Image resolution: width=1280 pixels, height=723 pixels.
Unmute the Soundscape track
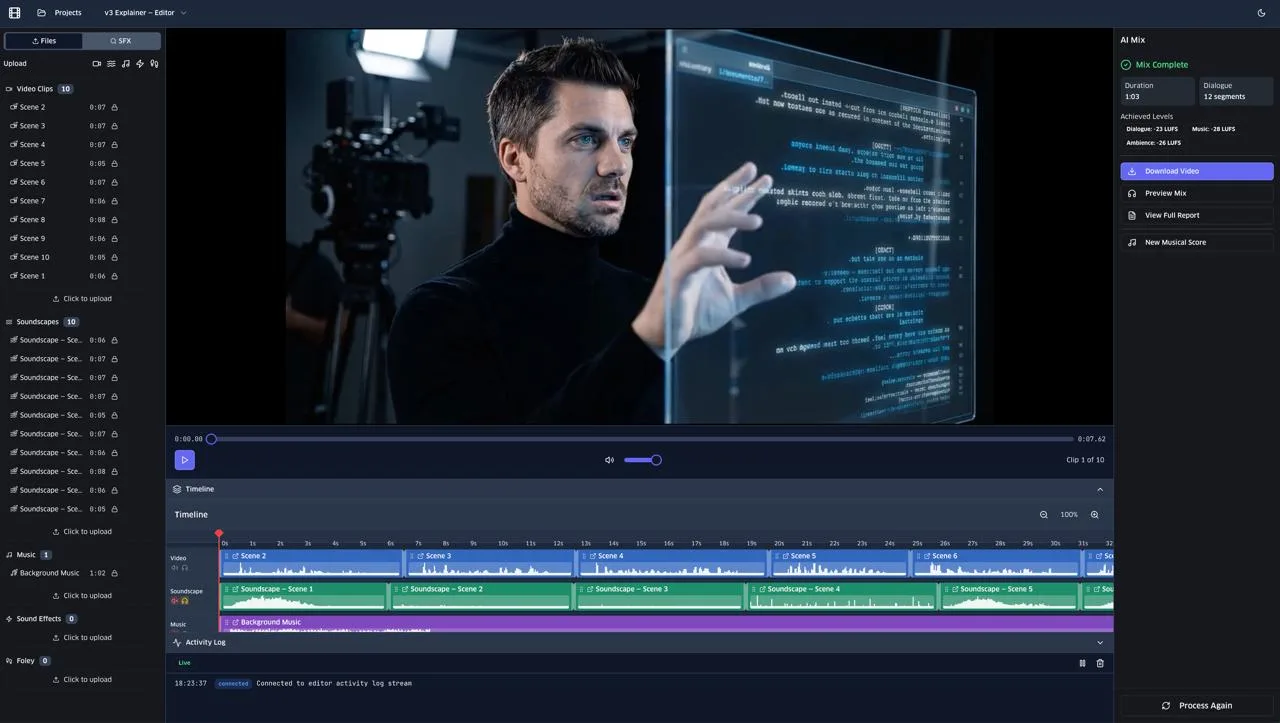175,601
